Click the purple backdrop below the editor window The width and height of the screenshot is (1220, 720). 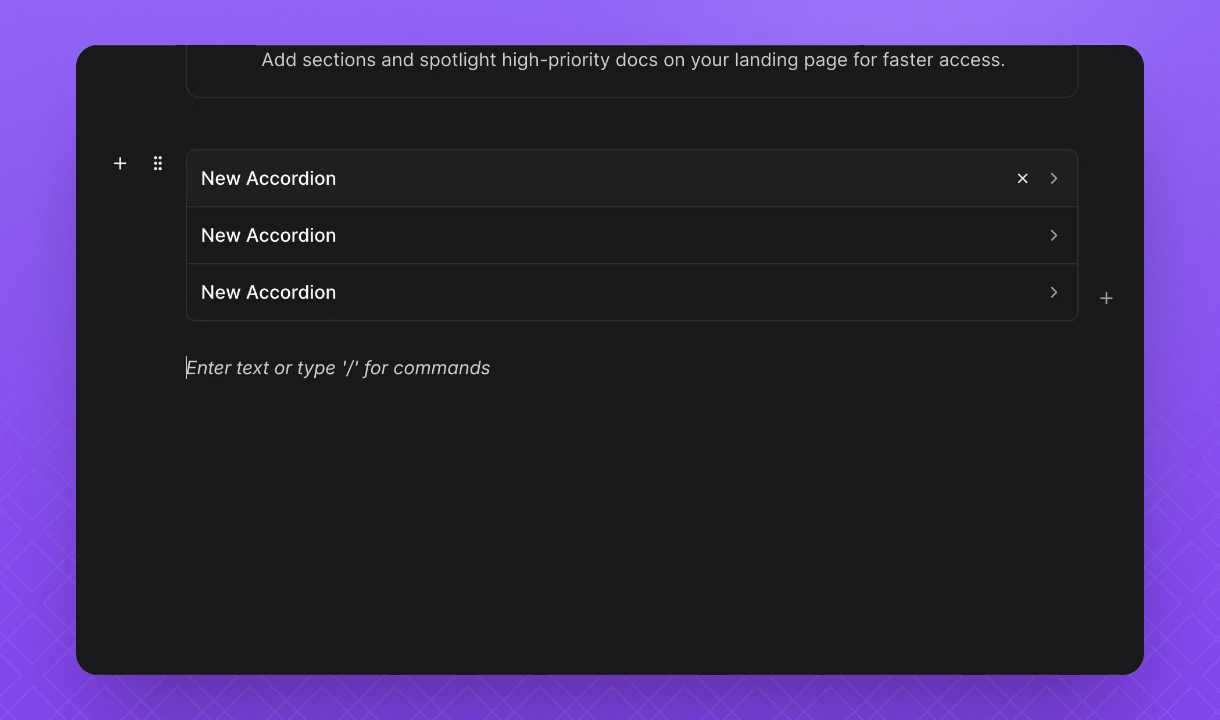point(610,698)
